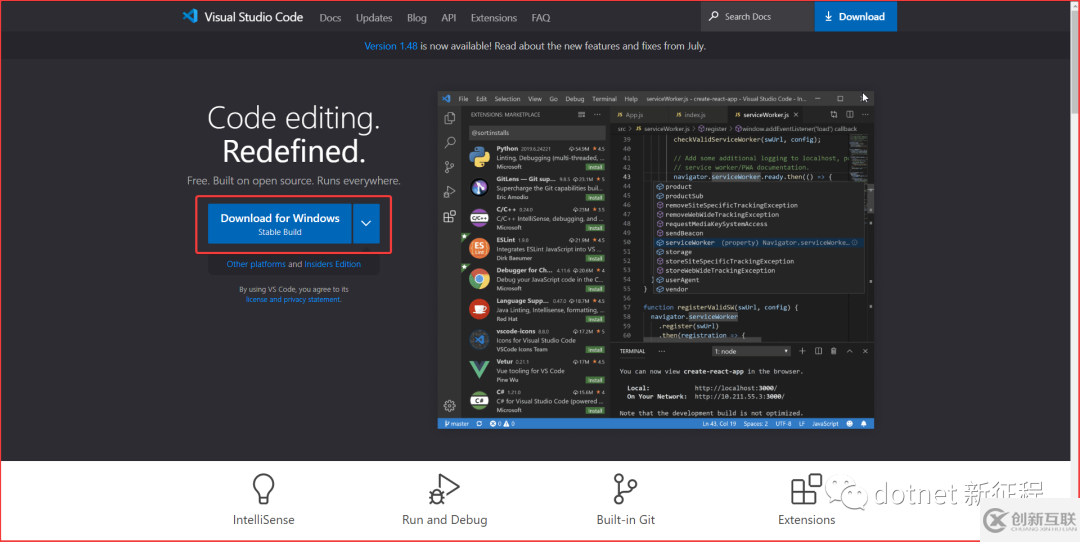
Task: Click the blue Download button in header
Action: pyautogui.click(x=855, y=16)
